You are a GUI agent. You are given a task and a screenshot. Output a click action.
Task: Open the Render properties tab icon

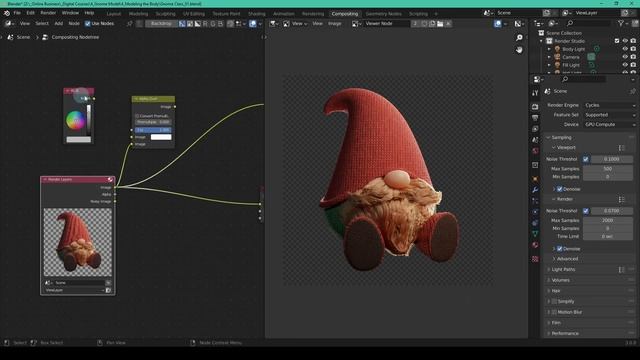point(535,107)
